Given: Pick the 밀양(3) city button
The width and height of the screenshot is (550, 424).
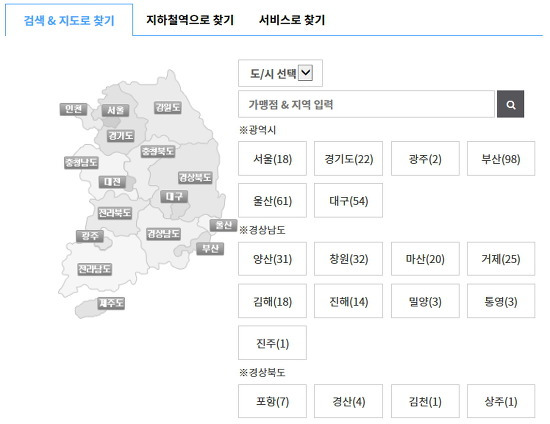Looking at the screenshot, I should pyautogui.click(x=425, y=301).
